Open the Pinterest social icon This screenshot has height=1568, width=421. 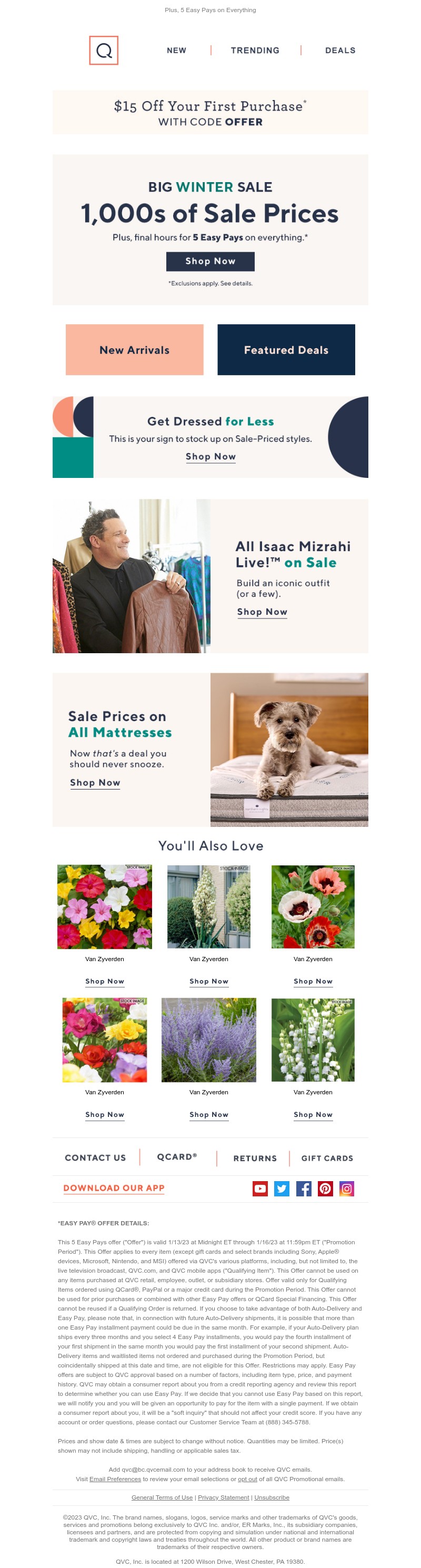(x=325, y=1188)
